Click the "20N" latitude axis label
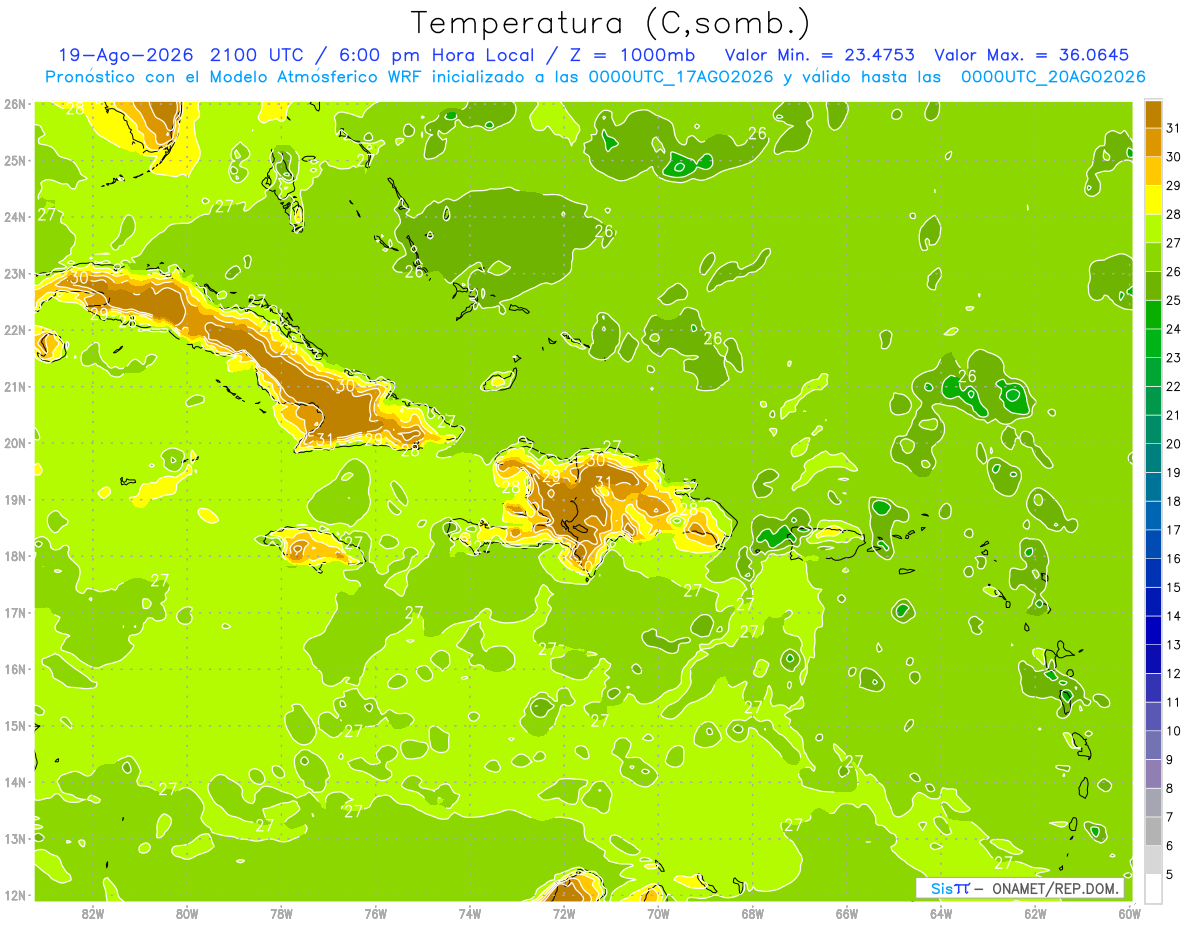Screen dimensions: 1200x927 pos(15,442)
